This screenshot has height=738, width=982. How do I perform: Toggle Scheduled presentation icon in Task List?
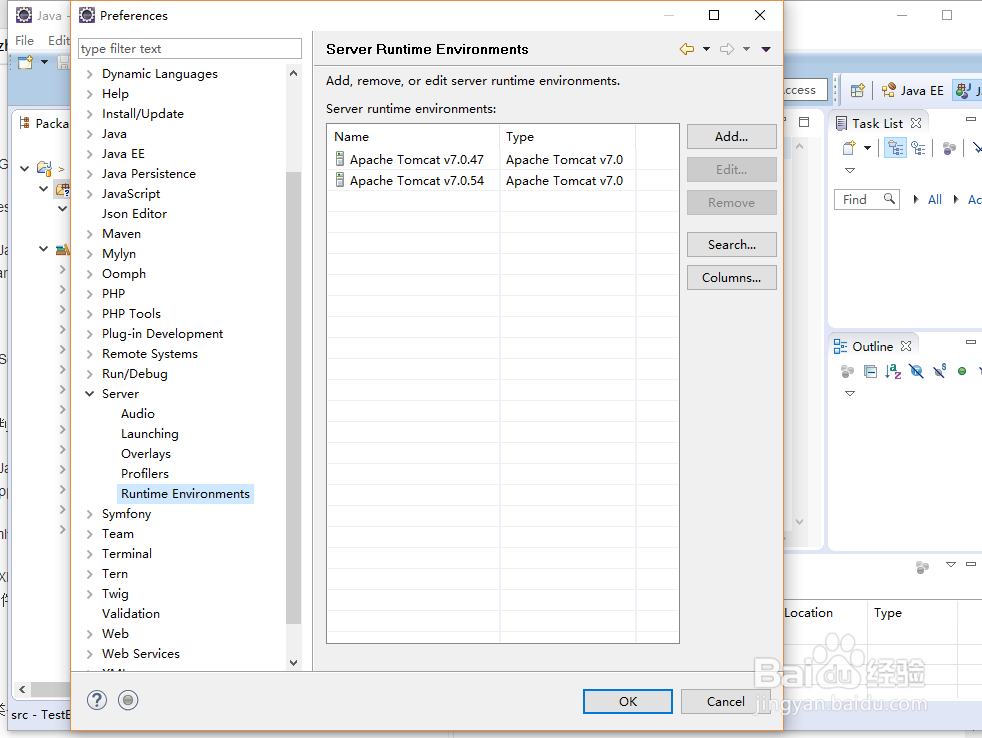(x=919, y=148)
